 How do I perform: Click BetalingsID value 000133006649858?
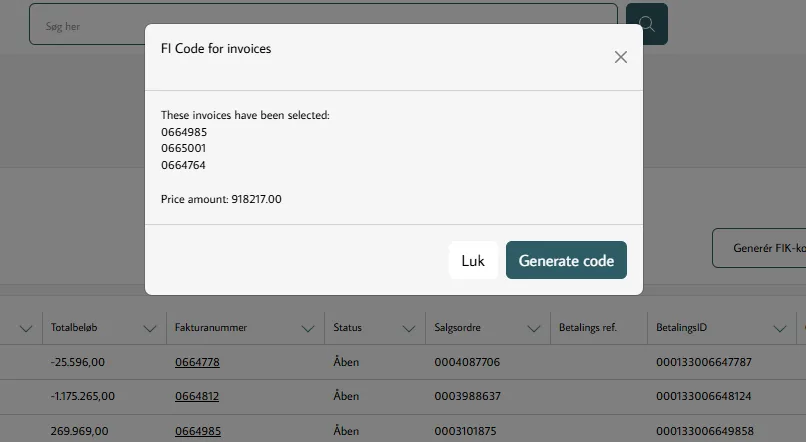(705, 431)
